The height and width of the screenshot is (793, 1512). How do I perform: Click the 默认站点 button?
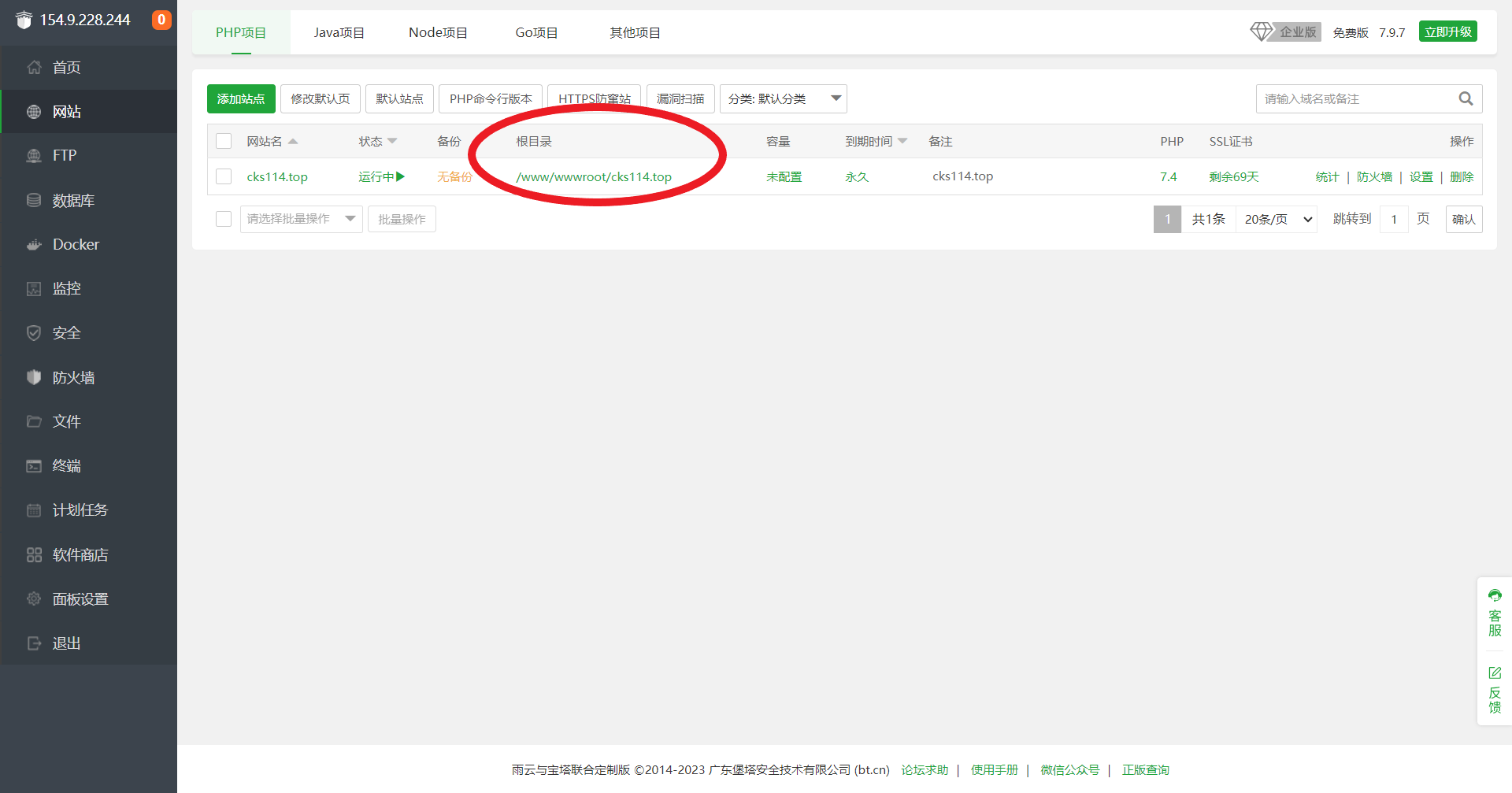(x=399, y=98)
